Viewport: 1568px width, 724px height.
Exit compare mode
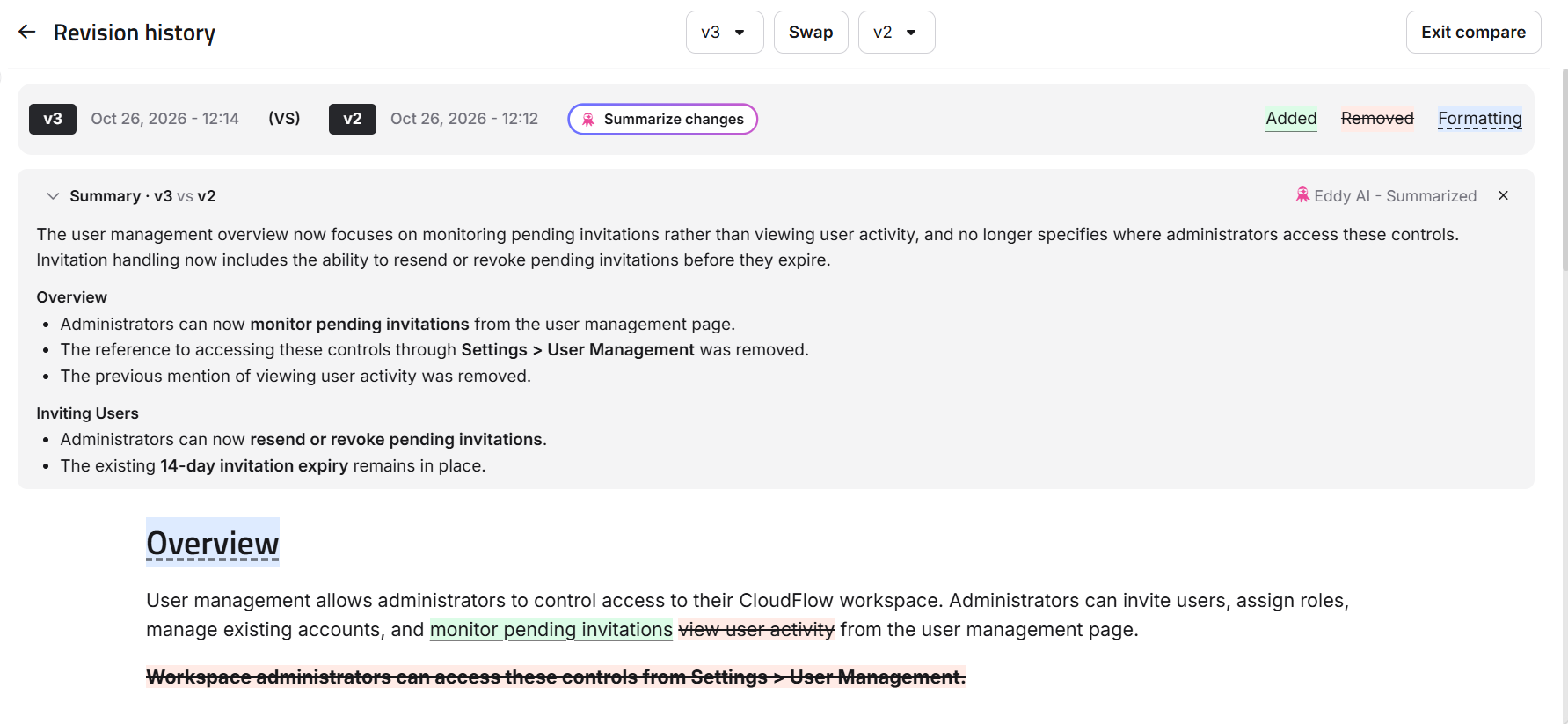(1473, 33)
